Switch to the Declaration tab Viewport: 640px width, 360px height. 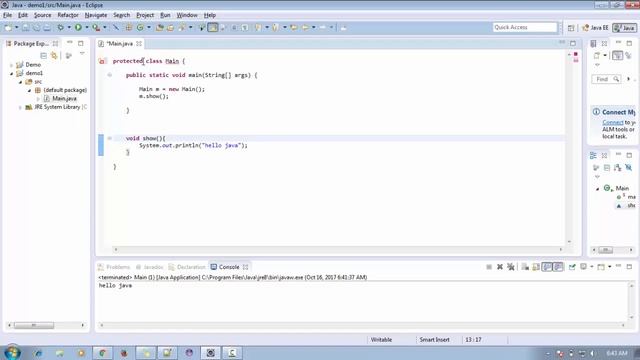coord(187,267)
